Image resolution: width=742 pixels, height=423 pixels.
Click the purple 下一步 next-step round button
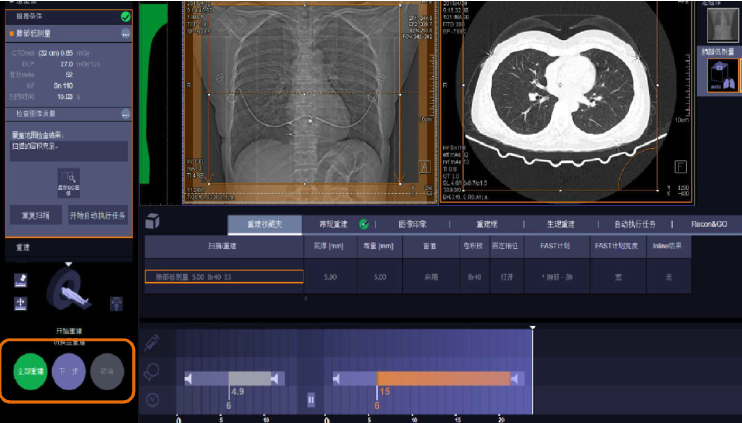click(69, 371)
